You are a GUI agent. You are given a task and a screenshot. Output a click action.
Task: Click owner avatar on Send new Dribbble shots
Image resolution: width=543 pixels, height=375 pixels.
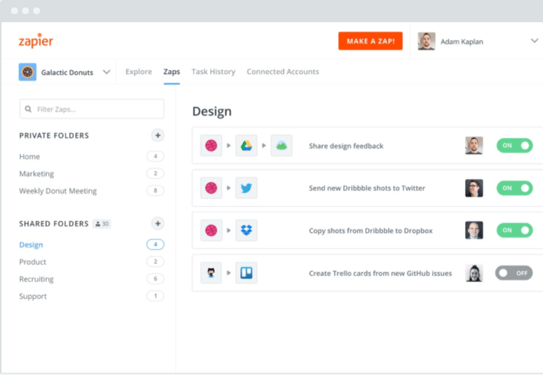tap(474, 188)
